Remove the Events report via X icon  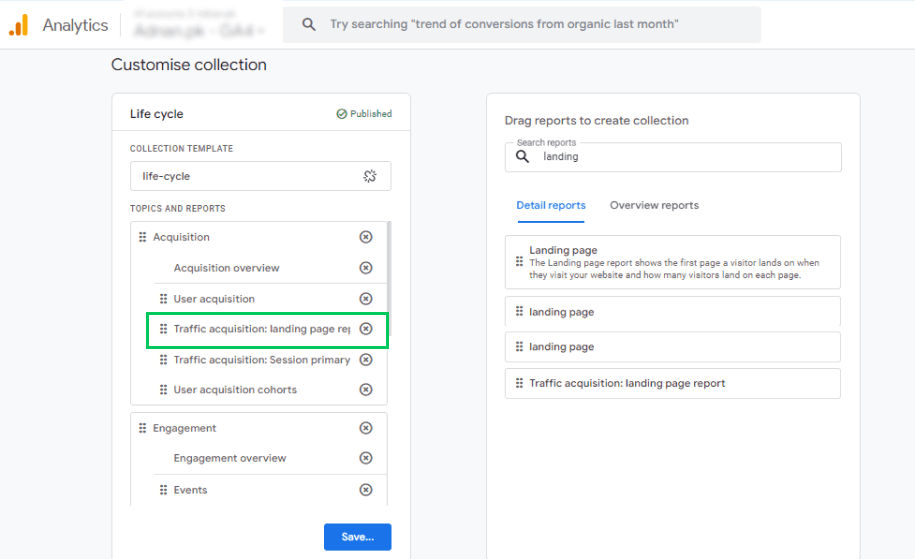366,490
